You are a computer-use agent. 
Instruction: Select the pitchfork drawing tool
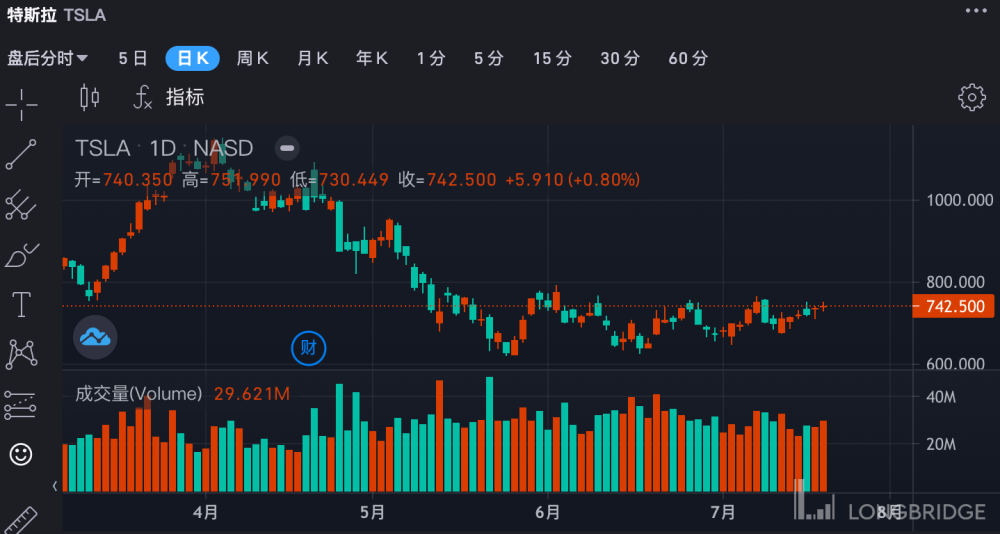[21, 206]
